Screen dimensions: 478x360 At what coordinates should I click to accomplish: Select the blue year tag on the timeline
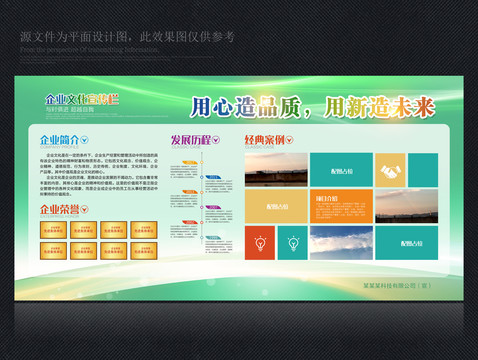[x=213, y=177]
